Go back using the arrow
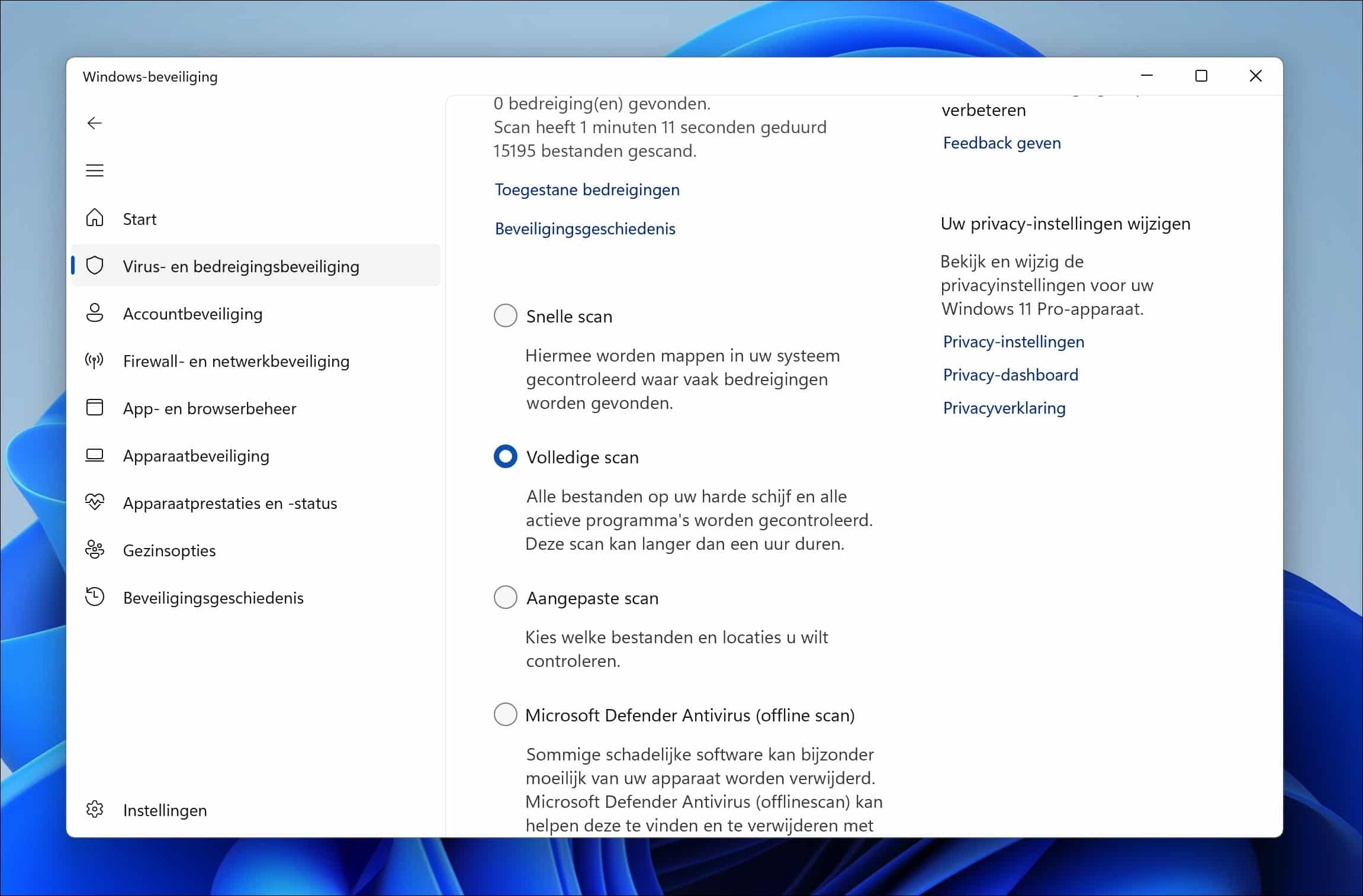 click(95, 123)
